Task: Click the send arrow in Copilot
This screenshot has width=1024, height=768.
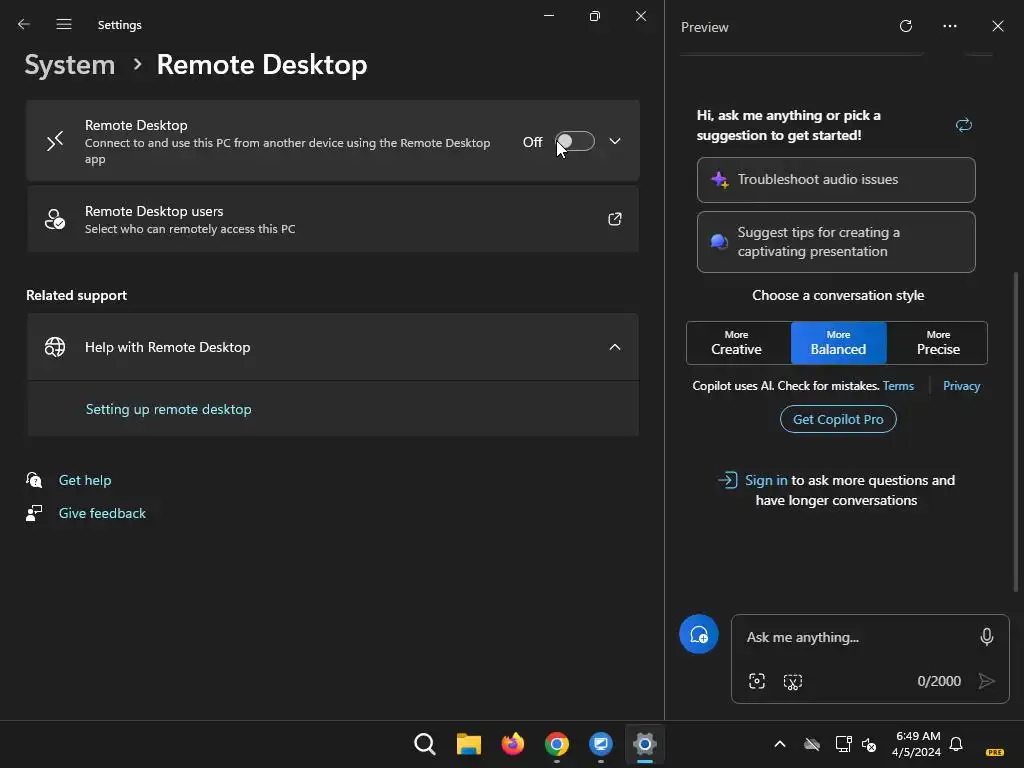Action: [x=986, y=681]
